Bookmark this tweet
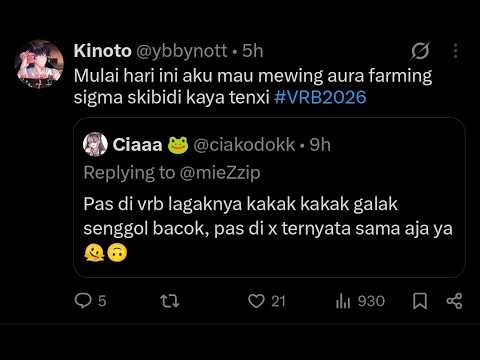Viewport: 480px width, 360px height. 420,301
